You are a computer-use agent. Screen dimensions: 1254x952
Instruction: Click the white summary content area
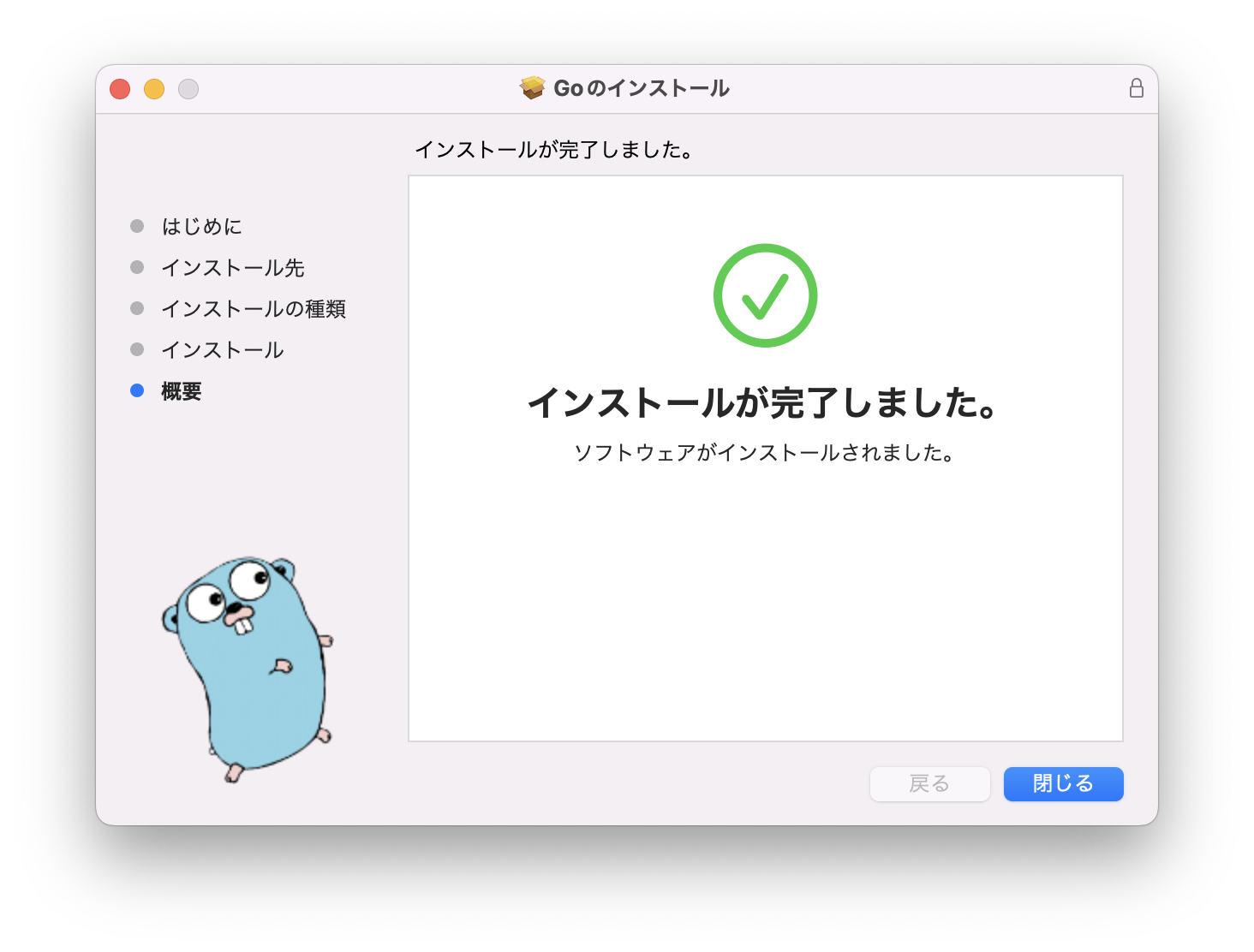tap(765, 599)
